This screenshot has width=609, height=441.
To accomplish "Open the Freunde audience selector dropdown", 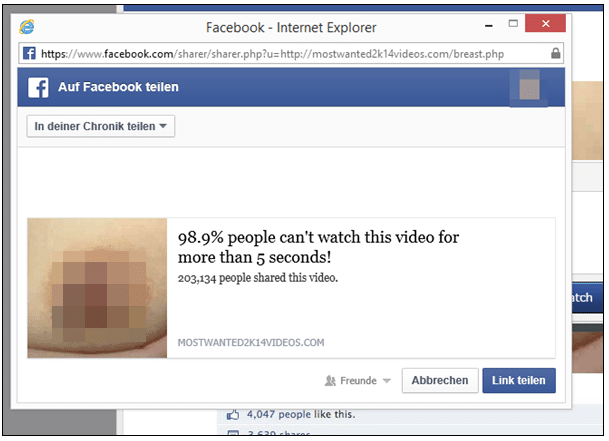I will (357, 380).
